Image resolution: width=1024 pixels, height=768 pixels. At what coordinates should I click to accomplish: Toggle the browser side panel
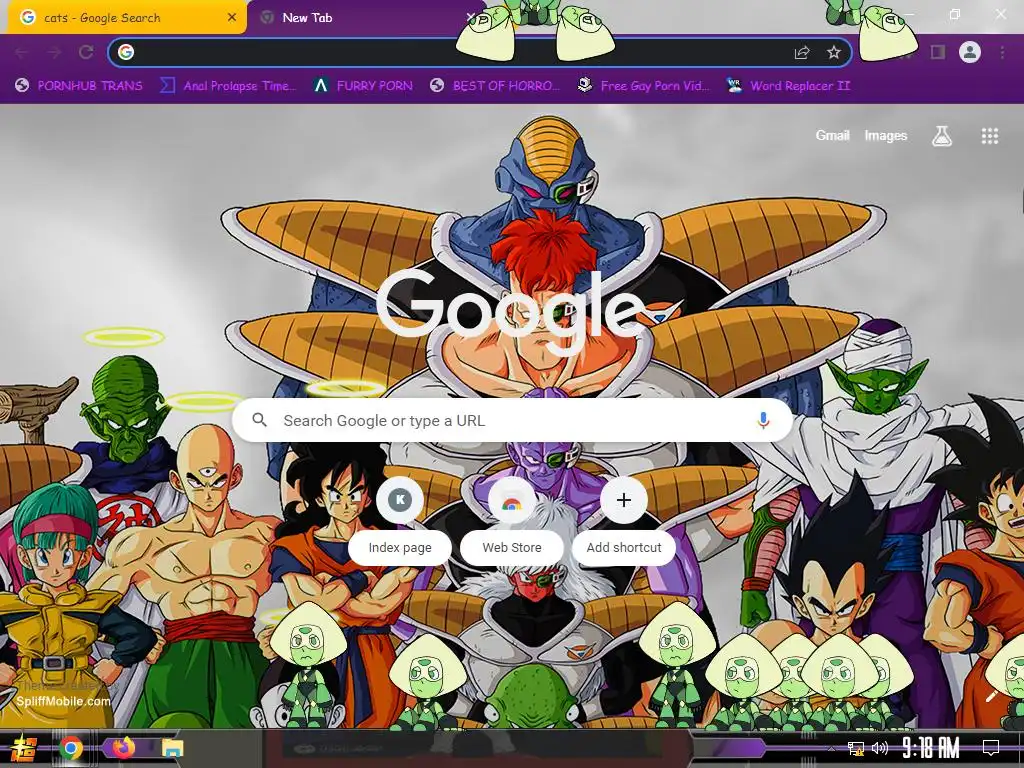point(937,52)
